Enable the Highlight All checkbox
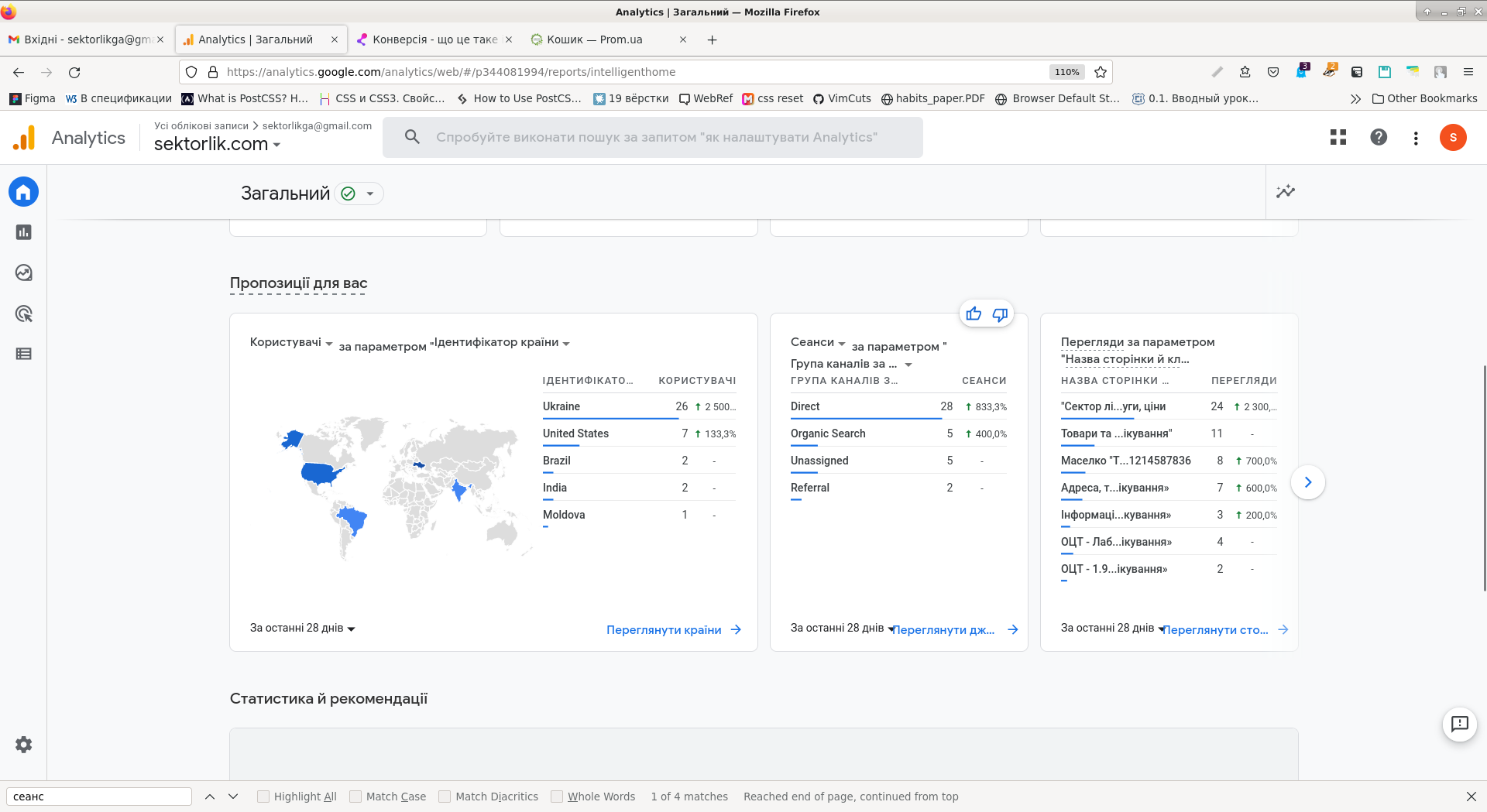Image resolution: width=1487 pixels, height=812 pixels. (x=263, y=797)
